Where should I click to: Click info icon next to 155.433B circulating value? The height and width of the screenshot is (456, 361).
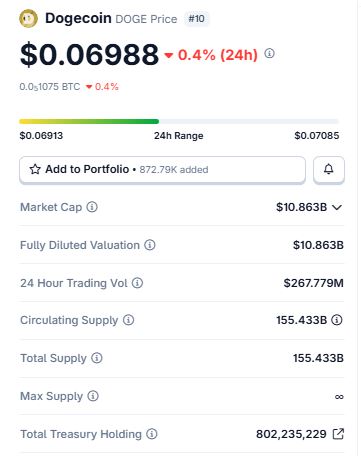point(337,320)
